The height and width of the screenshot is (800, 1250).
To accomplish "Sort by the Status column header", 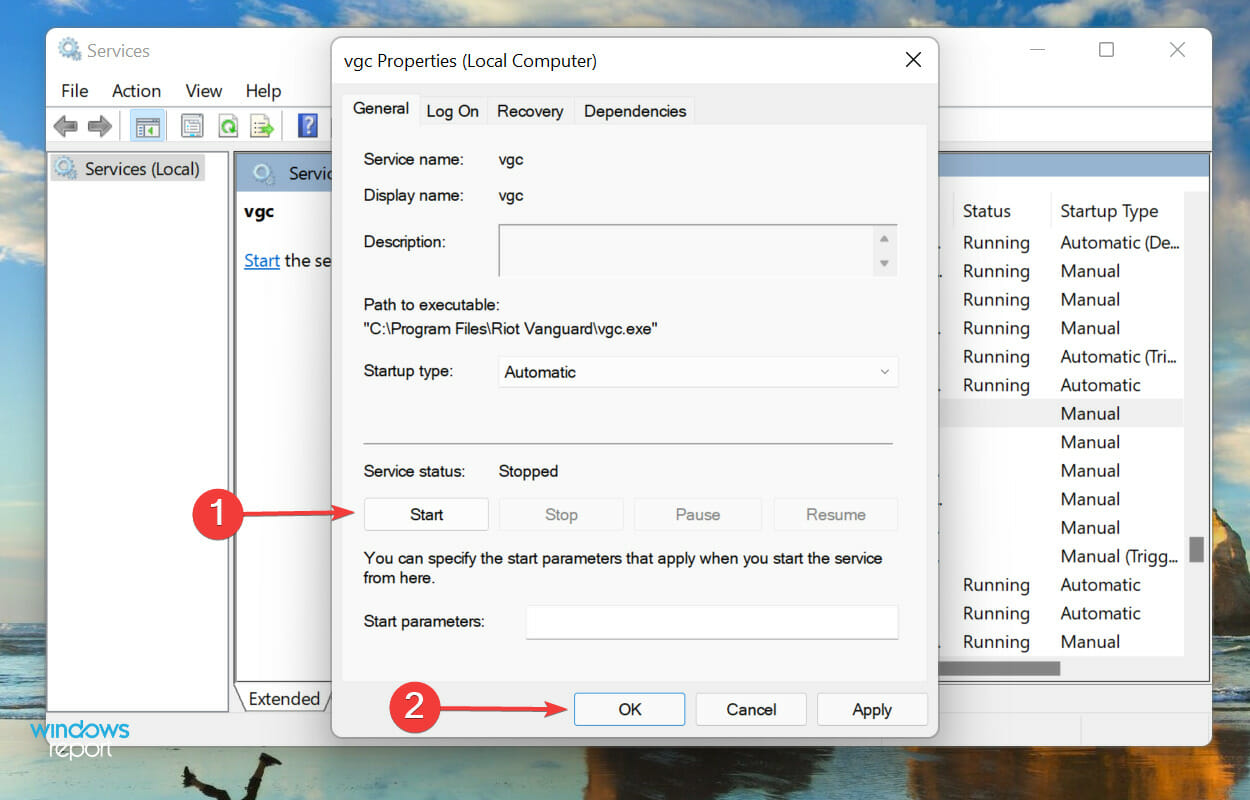I will point(986,211).
